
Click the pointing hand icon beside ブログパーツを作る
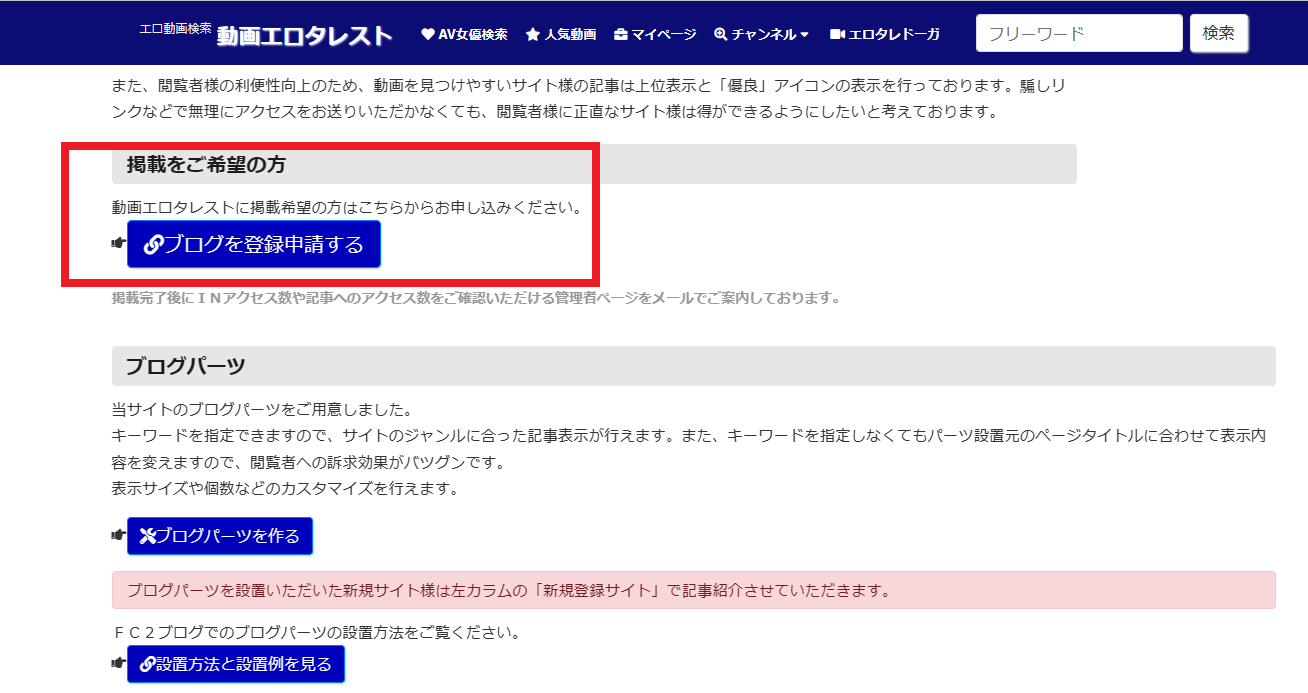tap(118, 535)
